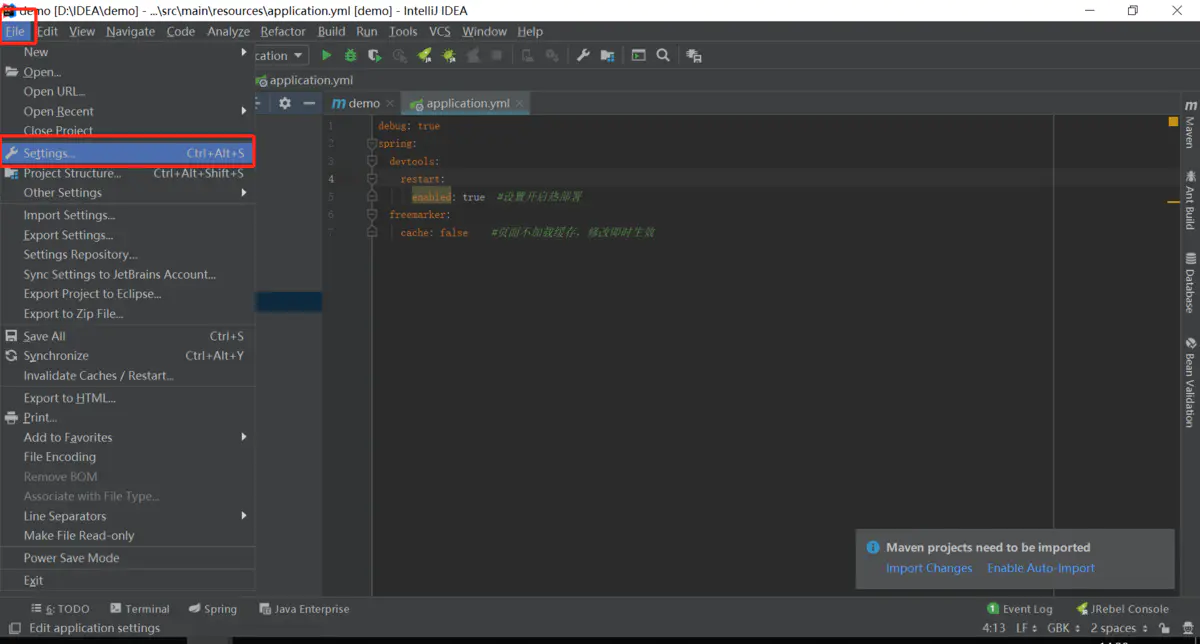This screenshot has height=644, width=1200.
Task: Click caret position 4:13 in status bar
Action: tap(994, 628)
